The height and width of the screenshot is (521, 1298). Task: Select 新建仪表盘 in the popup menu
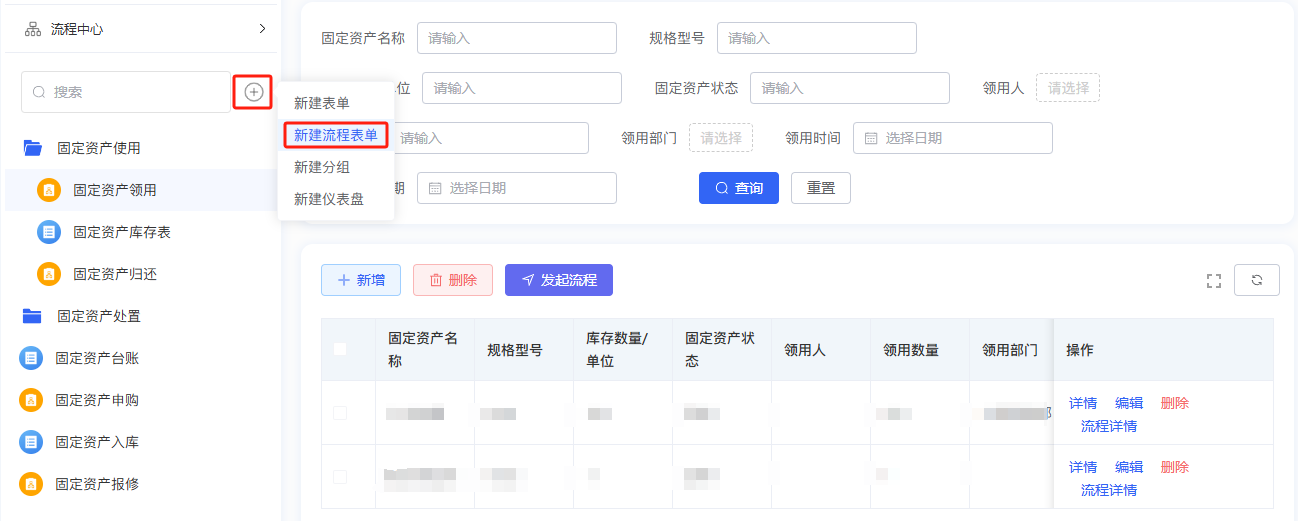pos(328,199)
